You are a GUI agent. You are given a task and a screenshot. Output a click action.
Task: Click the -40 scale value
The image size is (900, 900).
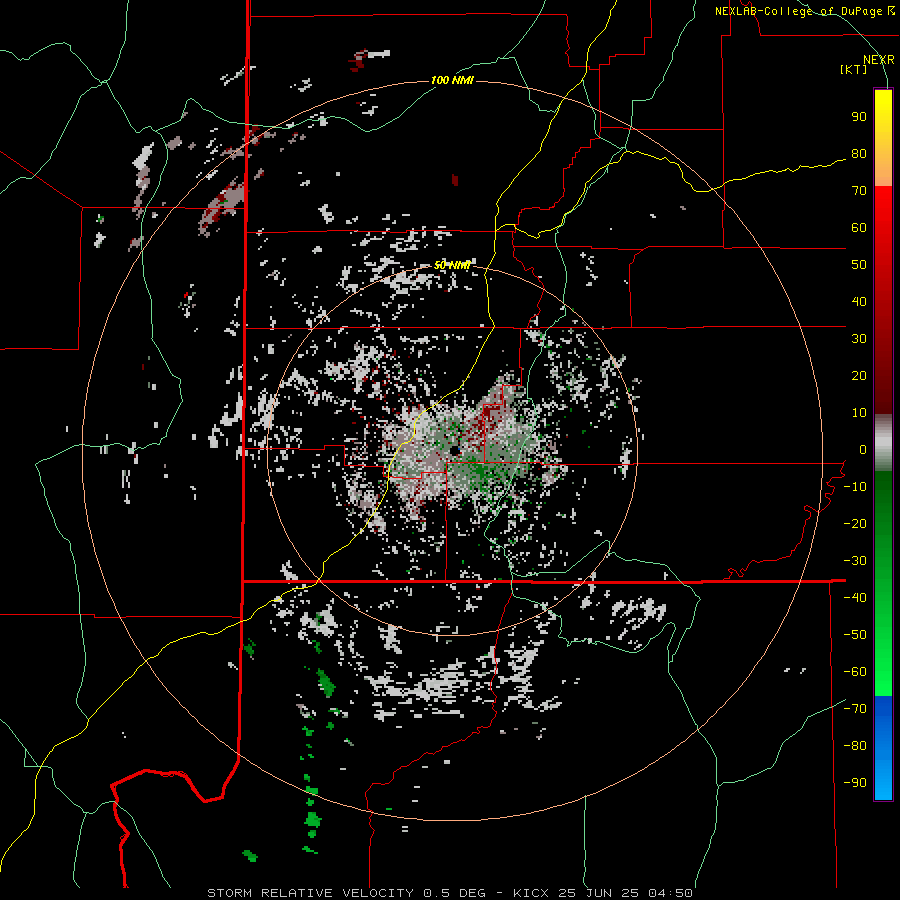855,598
